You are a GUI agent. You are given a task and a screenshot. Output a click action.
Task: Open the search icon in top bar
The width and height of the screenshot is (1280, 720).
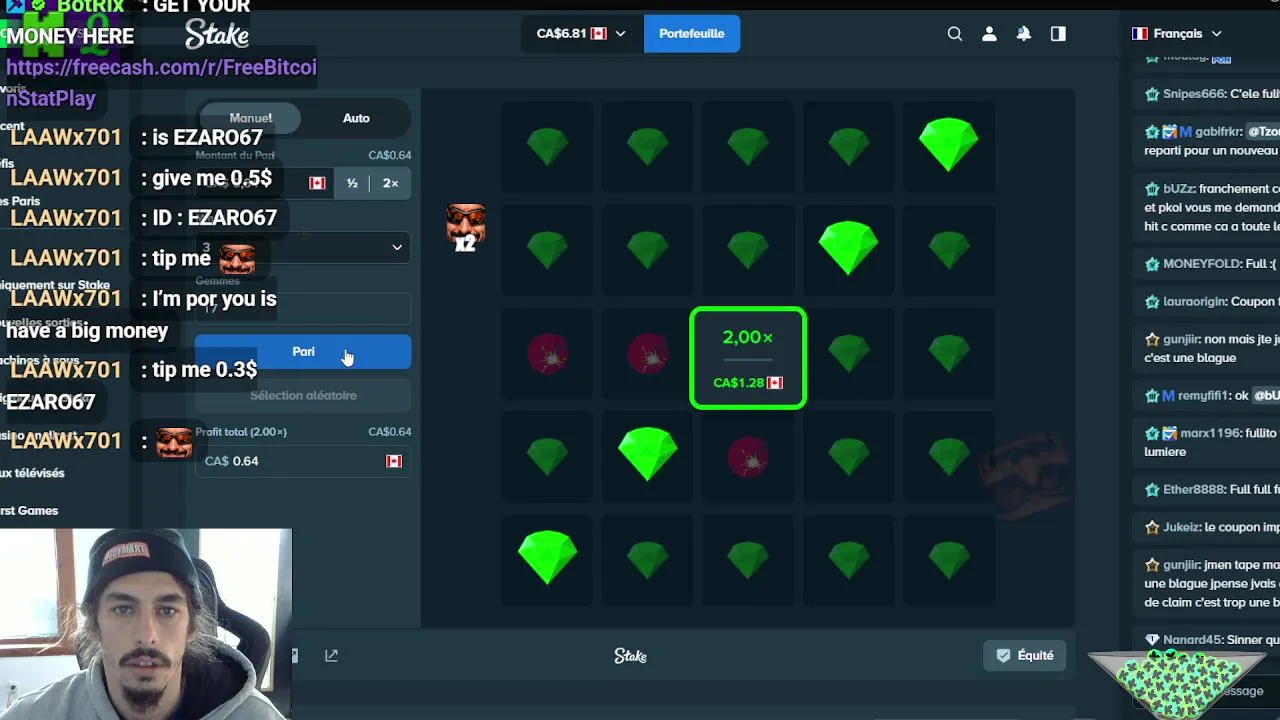(x=955, y=34)
